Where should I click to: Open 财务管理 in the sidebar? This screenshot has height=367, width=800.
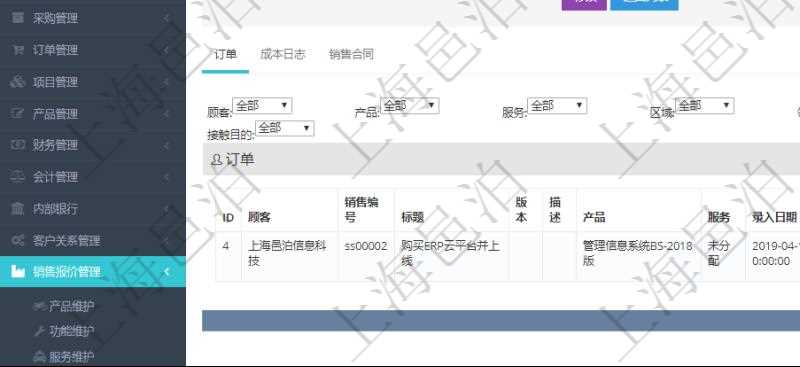(x=93, y=145)
